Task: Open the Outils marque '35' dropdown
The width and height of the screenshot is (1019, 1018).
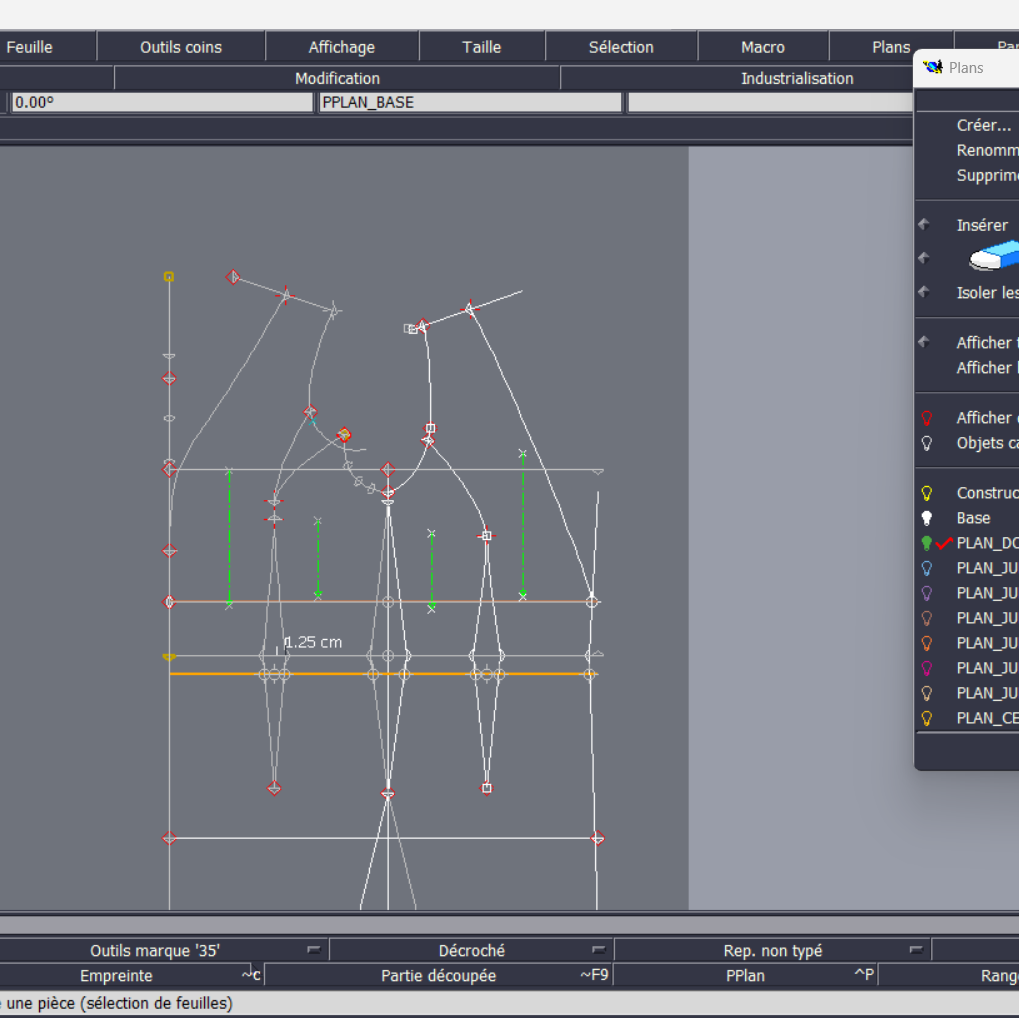Action: click(x=314, y=950)
